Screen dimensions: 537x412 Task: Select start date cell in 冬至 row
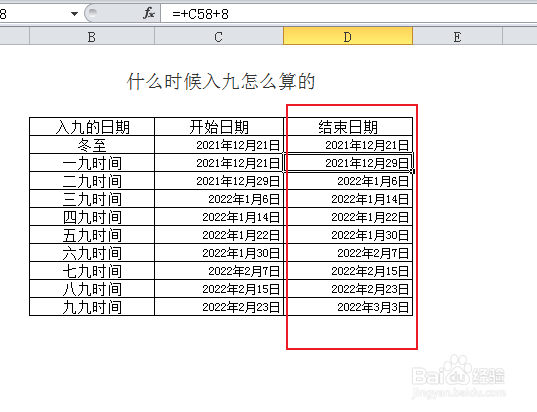coord(219,145)
